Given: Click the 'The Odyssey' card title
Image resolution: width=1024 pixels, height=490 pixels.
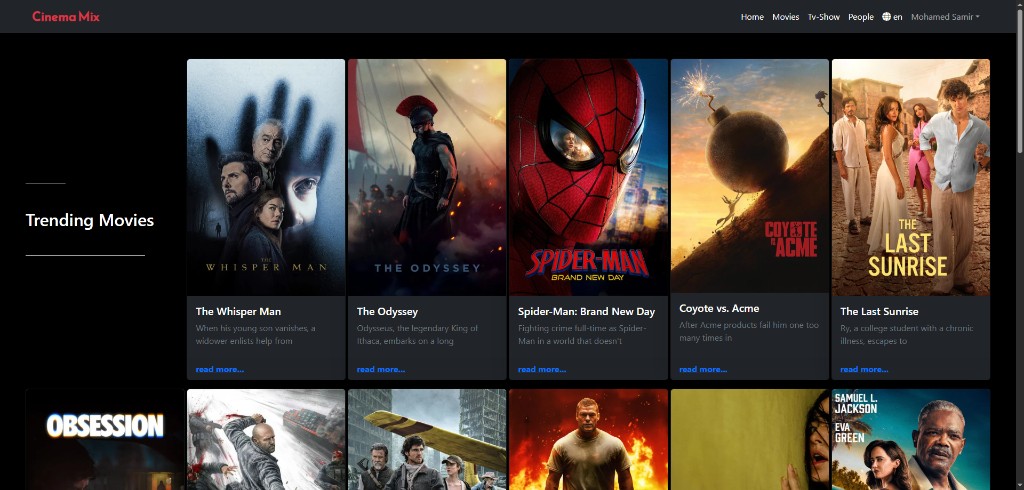Looking at the screenshot, I should (x=387, y=312).
